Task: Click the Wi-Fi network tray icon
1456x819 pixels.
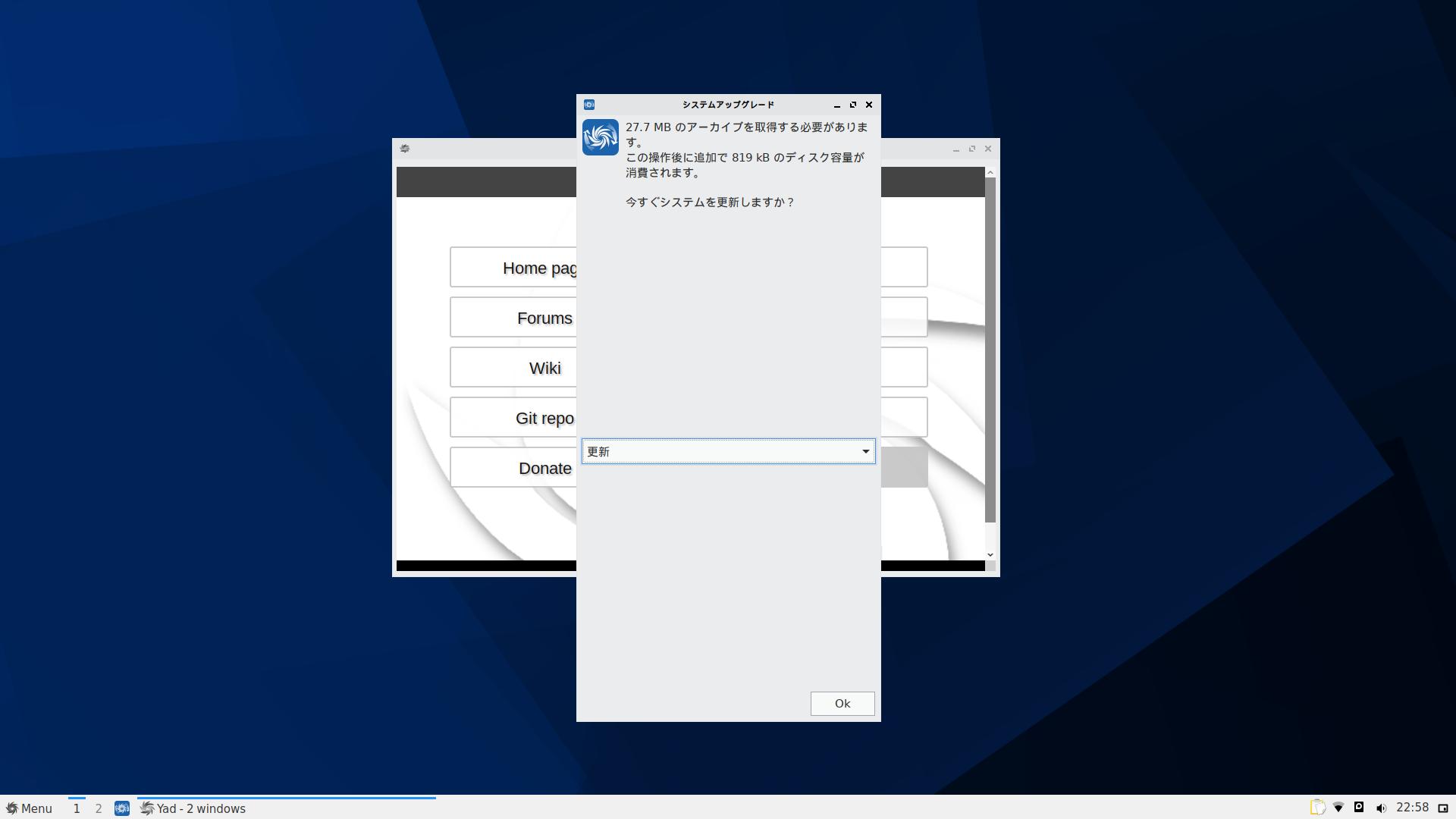Action: pos(1338,808)
